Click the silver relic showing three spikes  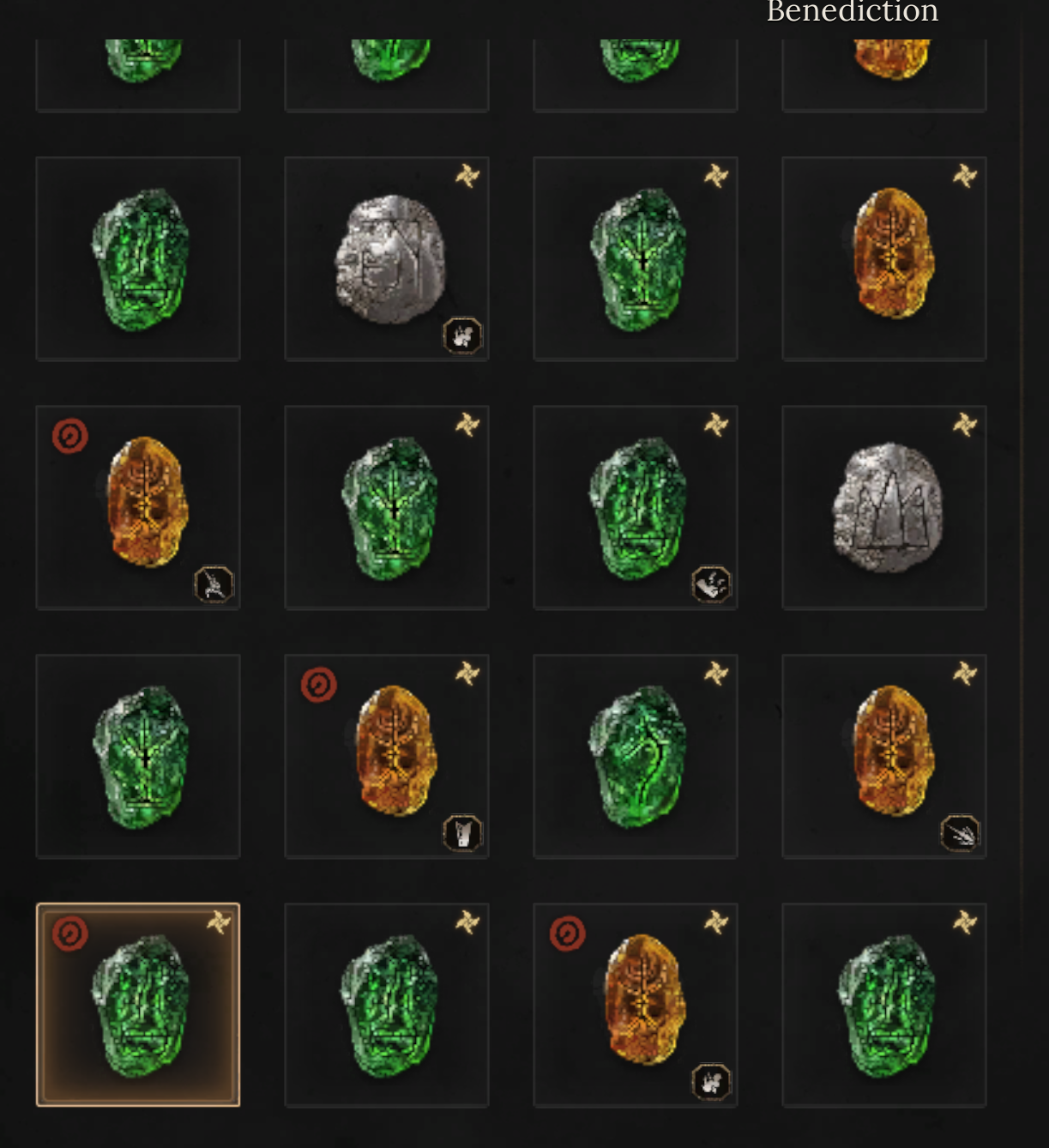pyautogui.click(x=884, y=507)
